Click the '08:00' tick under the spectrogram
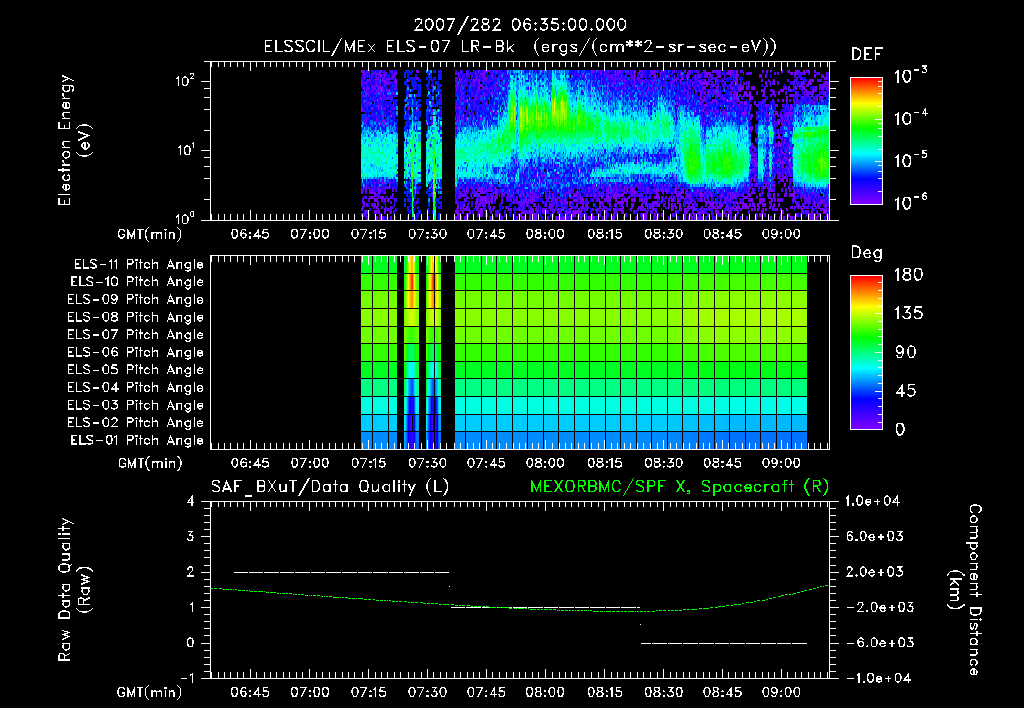 (x=545, y=234)
